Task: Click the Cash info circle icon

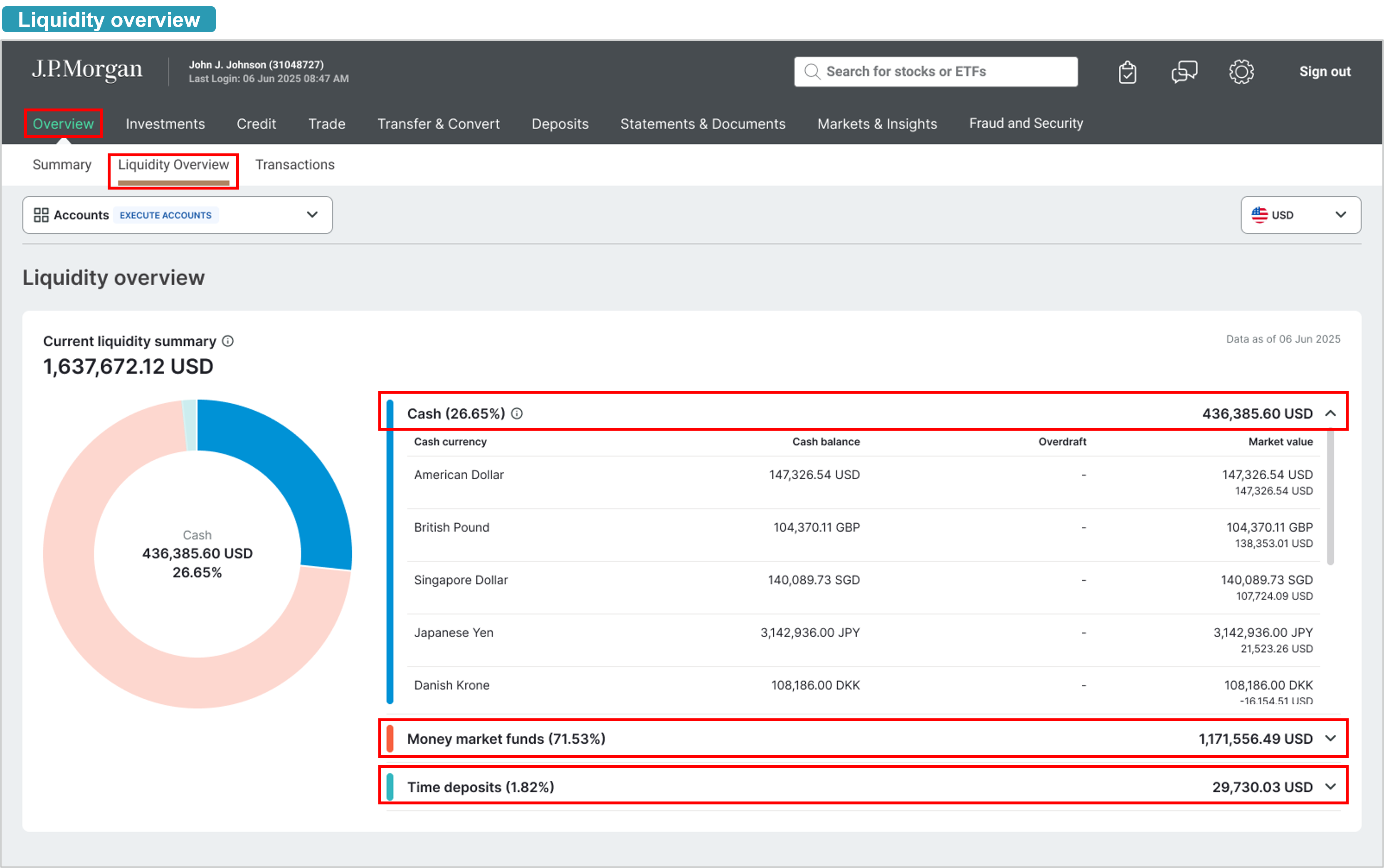Action: tap(517, 413)
